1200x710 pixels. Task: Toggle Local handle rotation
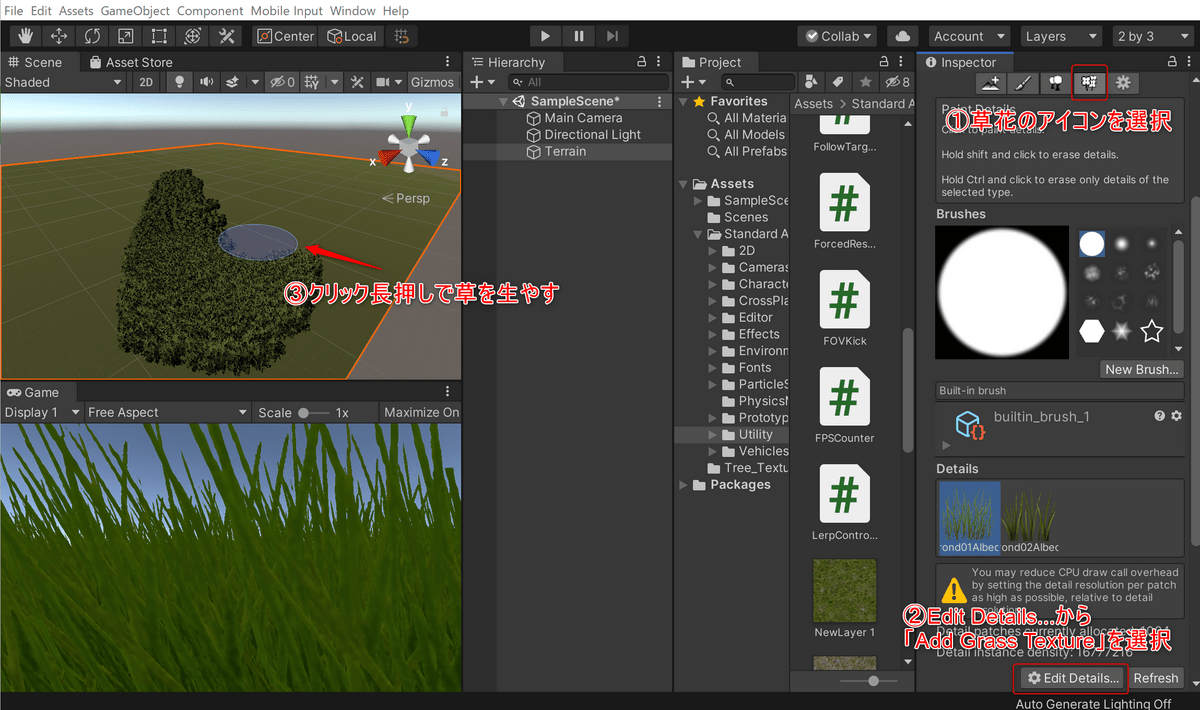[x=352, y=36]
